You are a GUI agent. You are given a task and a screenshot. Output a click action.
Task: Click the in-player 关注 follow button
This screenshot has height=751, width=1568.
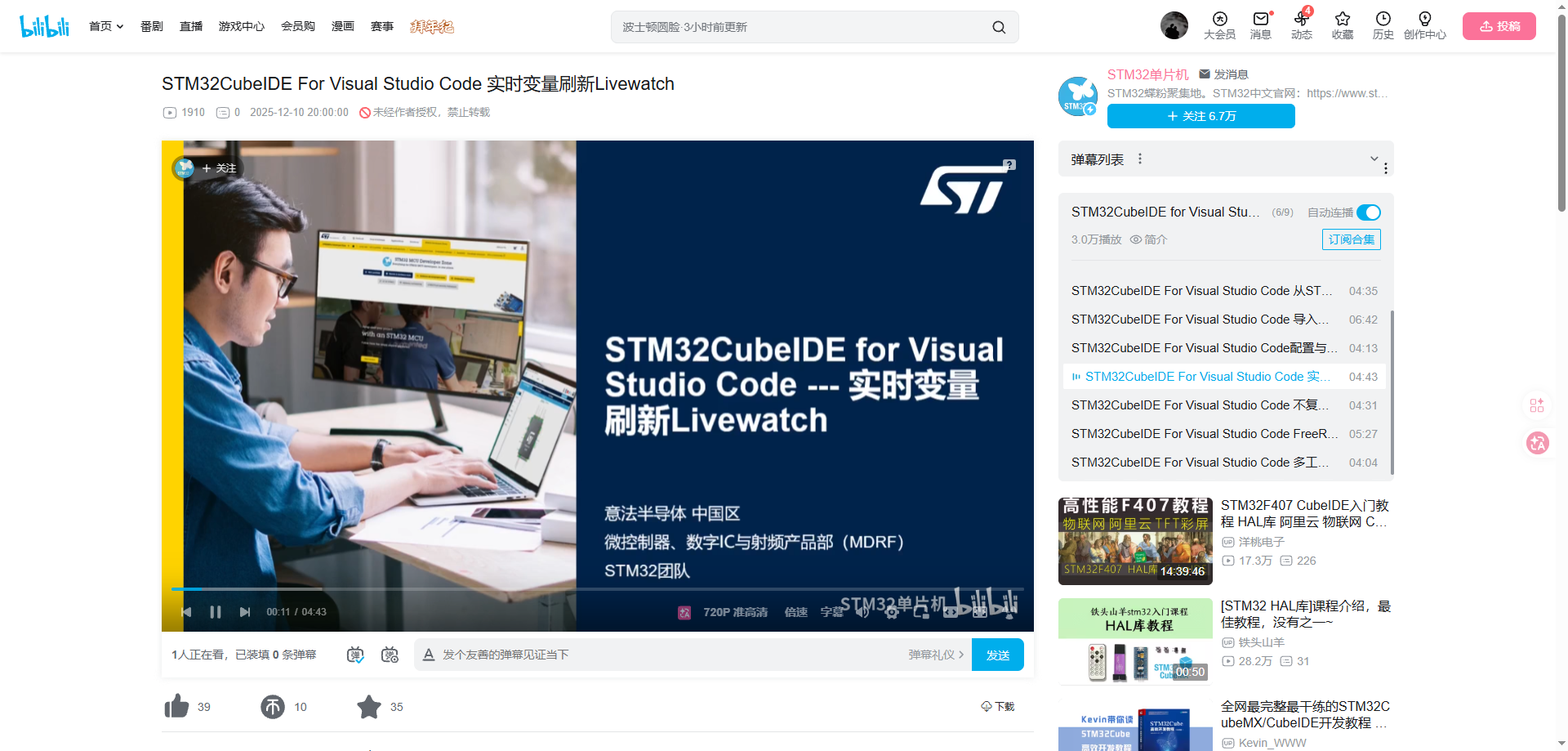click(x=219, y=168)
